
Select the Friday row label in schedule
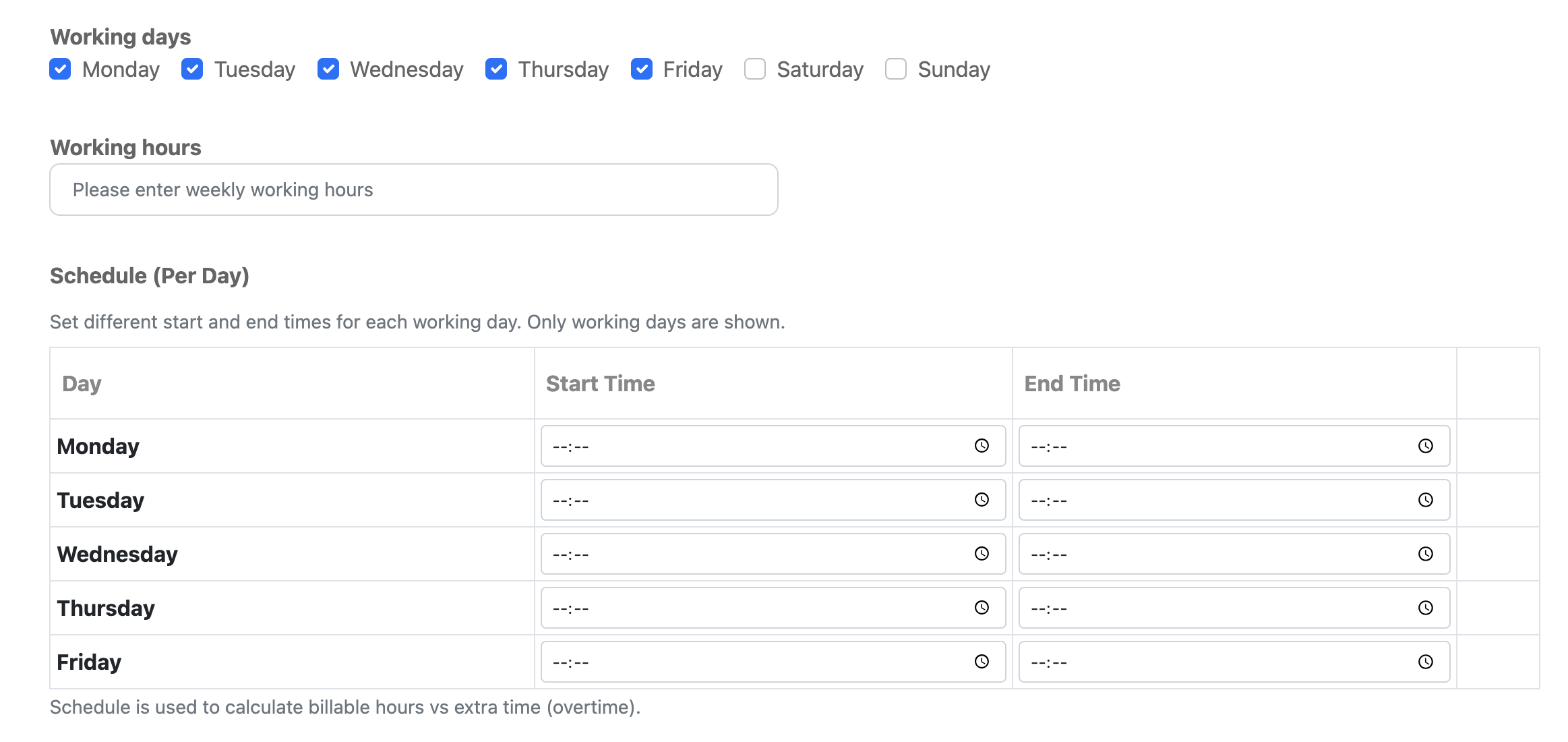89,662
